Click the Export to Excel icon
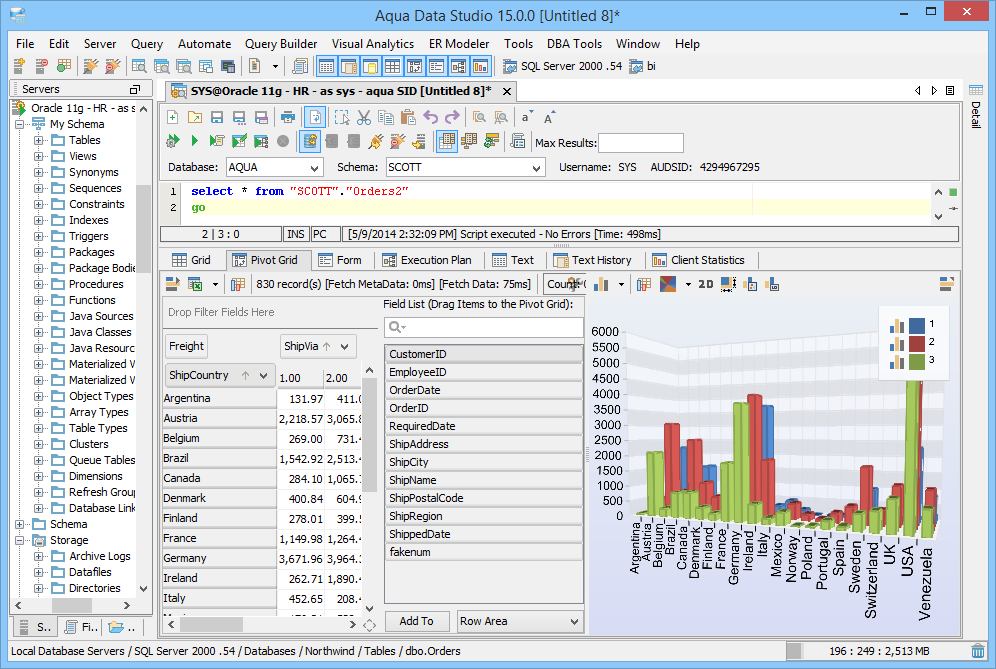The image size is (996, 669). click(x=196, y=284)
